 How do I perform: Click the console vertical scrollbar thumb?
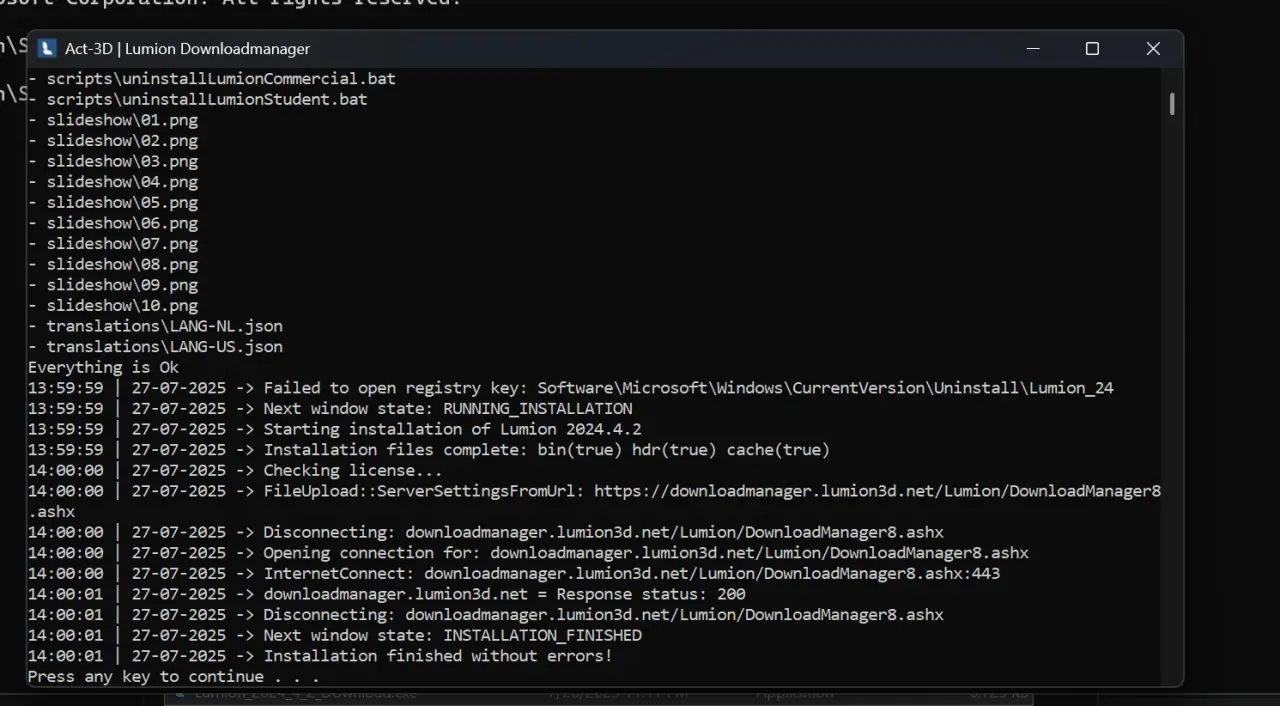[1171, 104]
